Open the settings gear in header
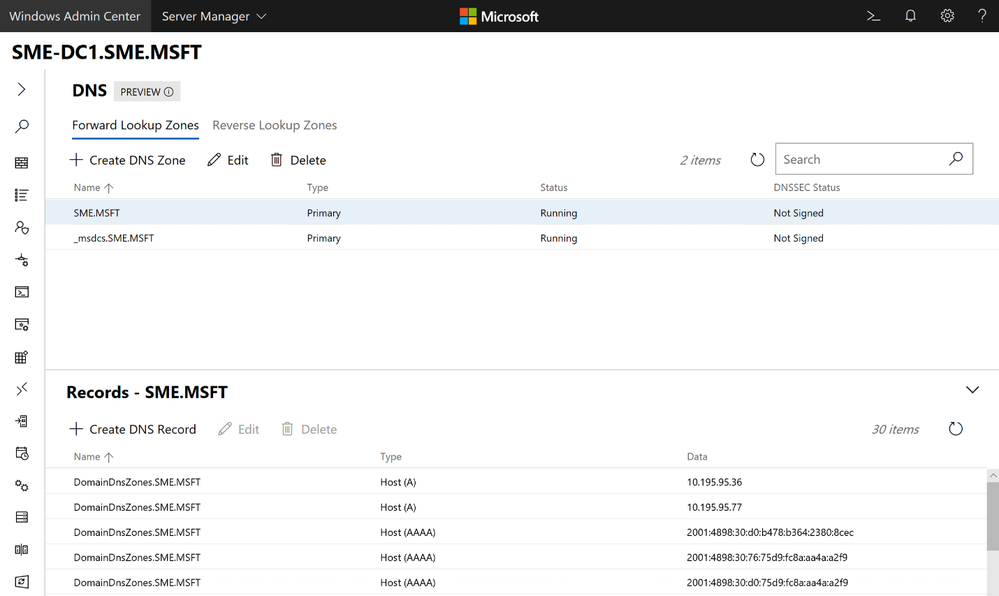This screenshot has width=999, height=596. [x=947, y=16]
